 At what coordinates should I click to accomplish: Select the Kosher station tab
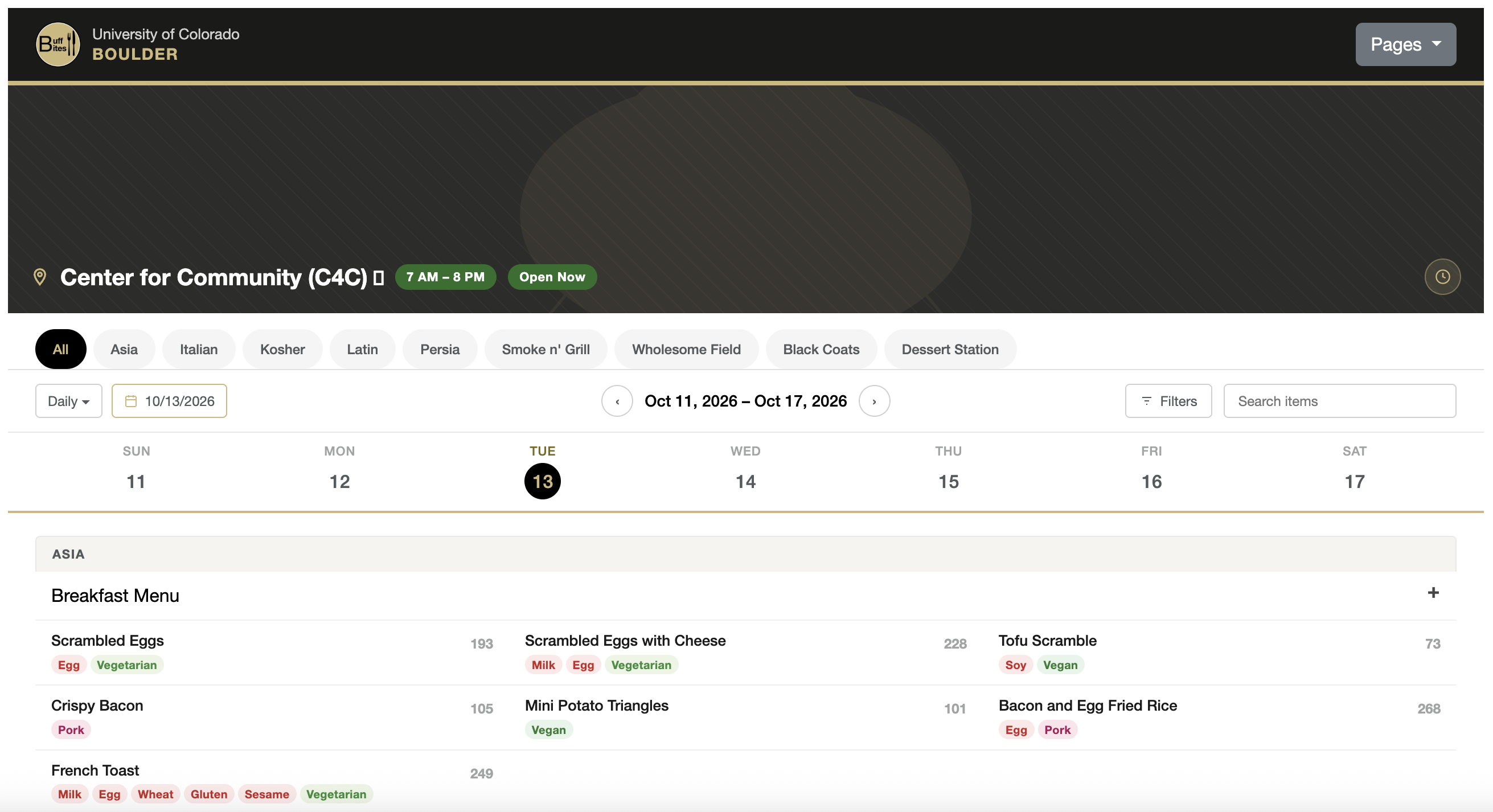(x=282, y=350)
